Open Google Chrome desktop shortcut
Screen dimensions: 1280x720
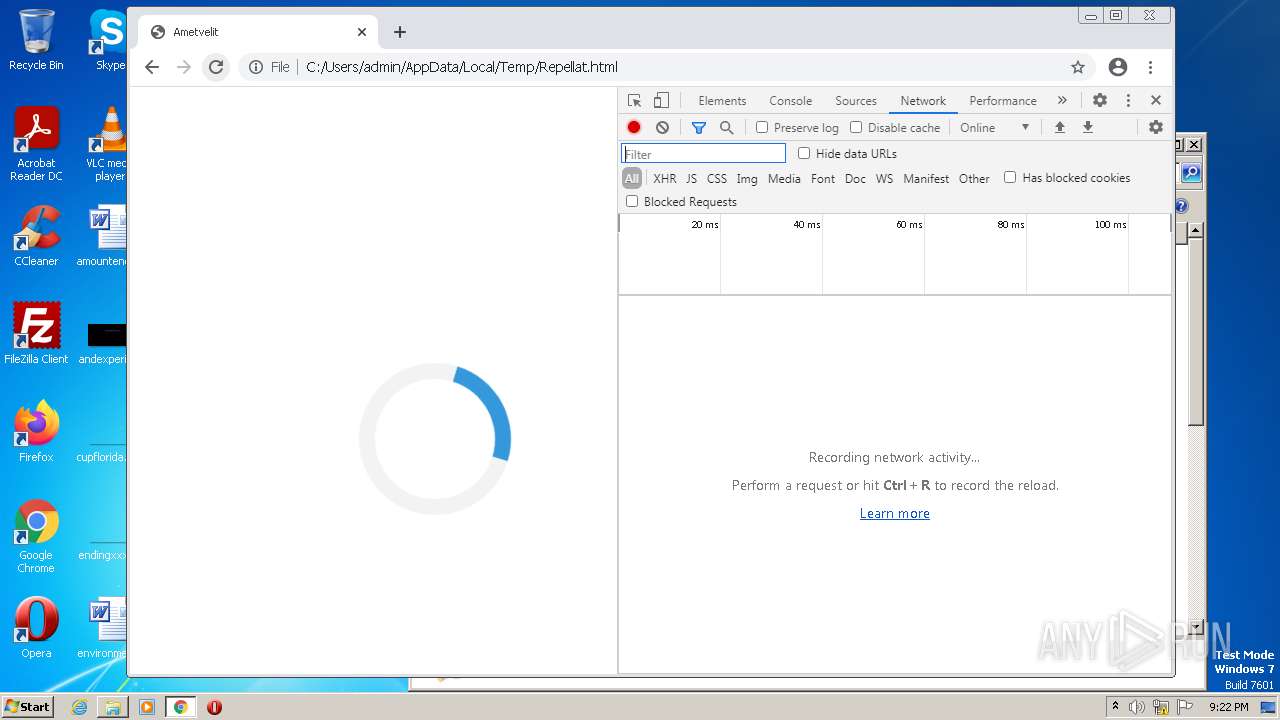click(x=36, y=537)
